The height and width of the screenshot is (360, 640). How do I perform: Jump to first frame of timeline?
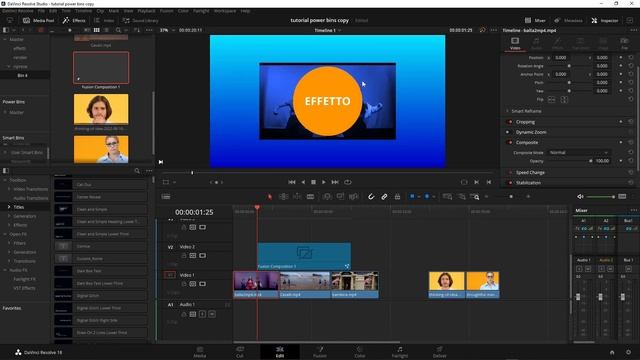(292, 182)
